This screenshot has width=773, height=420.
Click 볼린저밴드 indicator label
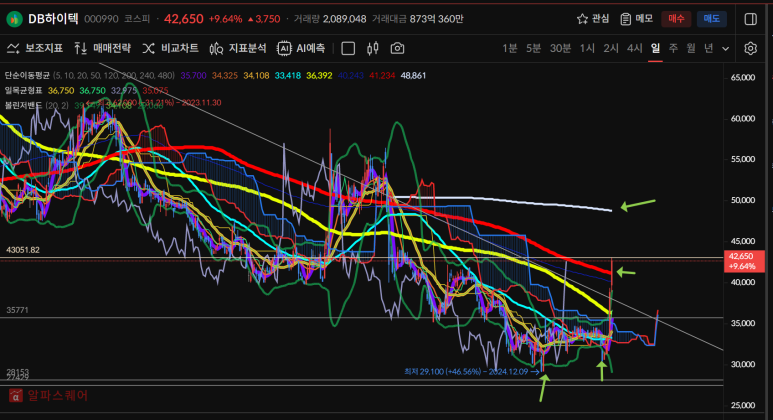(23, 105)
